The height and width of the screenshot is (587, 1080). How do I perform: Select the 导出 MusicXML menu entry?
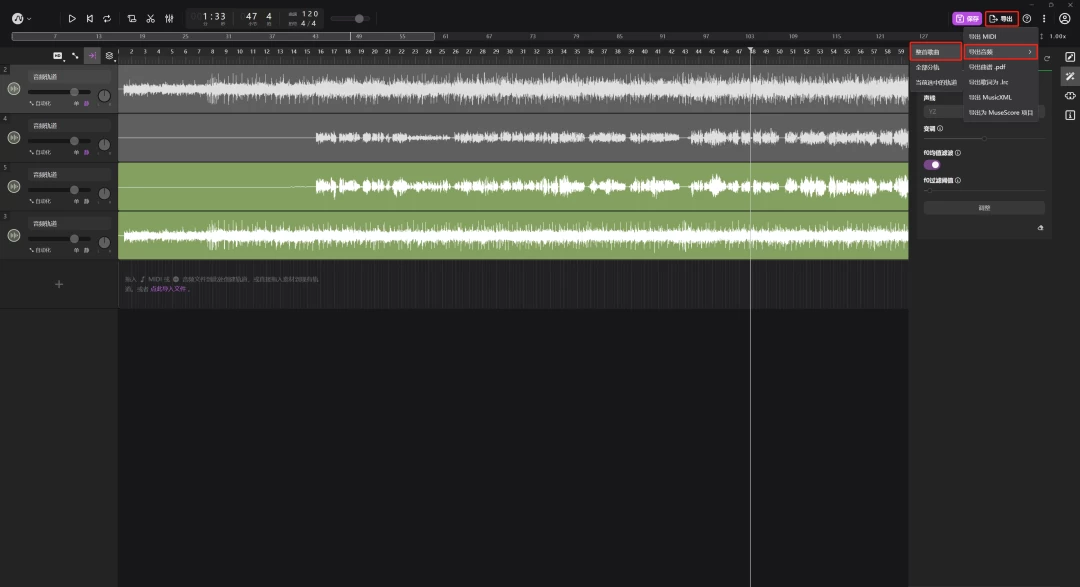coord(1000,97)
